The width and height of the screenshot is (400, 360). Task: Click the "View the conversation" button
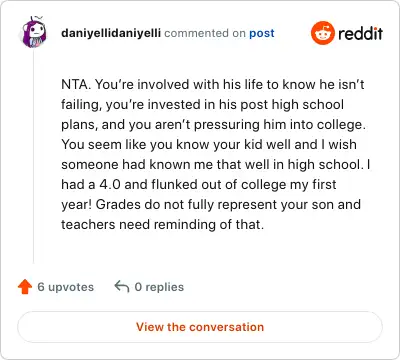pyautogui.click(x=200, y=327)
